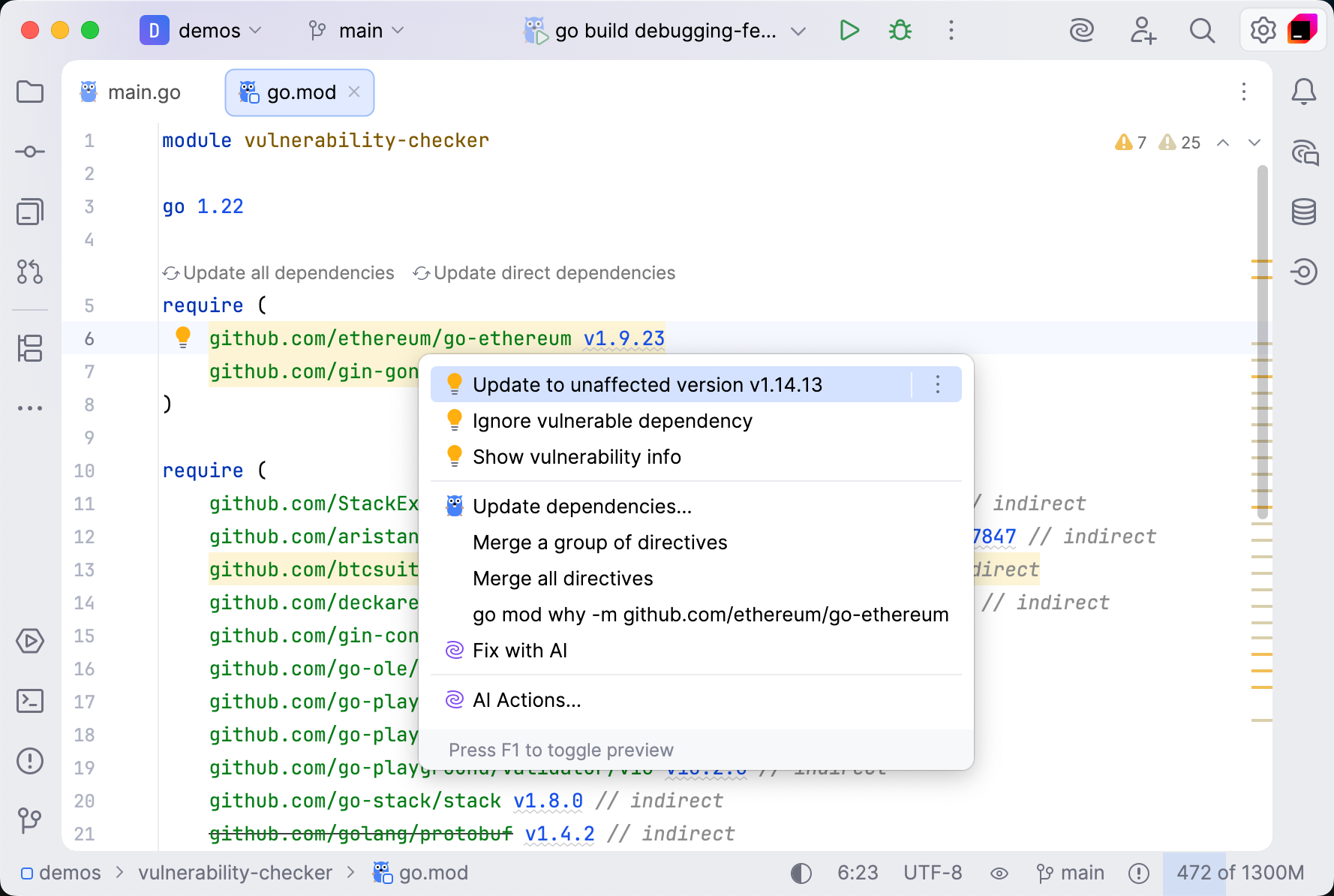Click the lightbulb intention icon on line 6
This screenshot has height=896, width=1334.
[183, 338]
